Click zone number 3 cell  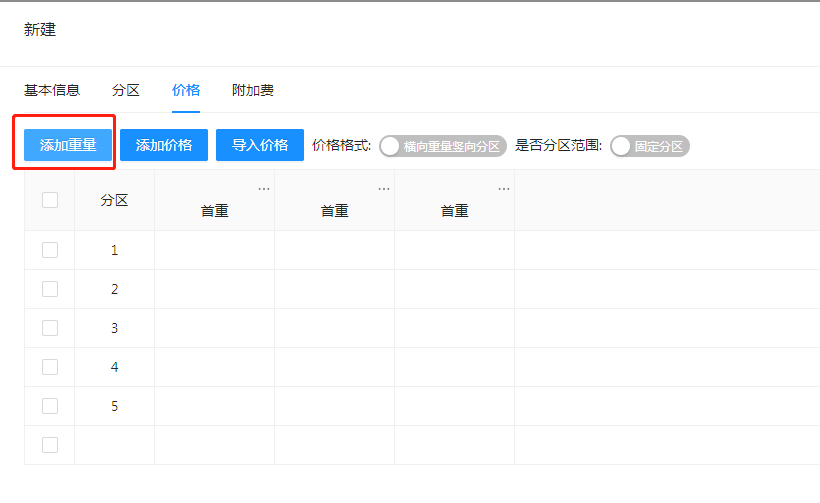pos(115,328)
